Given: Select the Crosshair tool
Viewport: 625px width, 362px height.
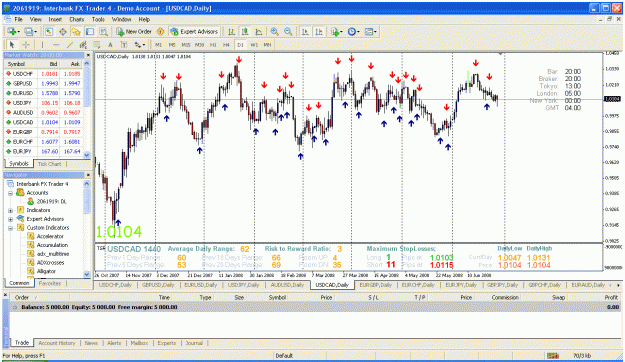Looking at the screenshot, I should pyautogui.click(x=26, y=45).
